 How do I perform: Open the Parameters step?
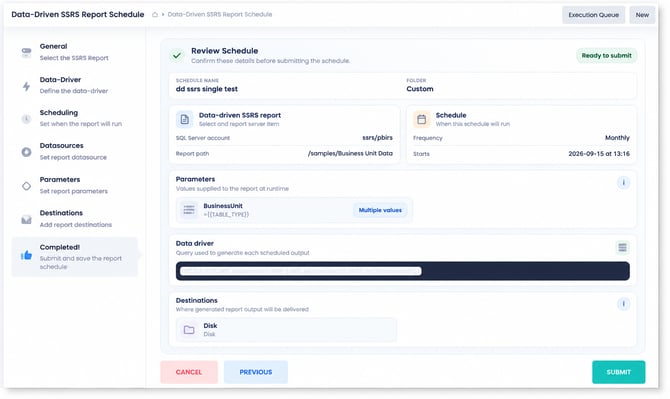(75, 185)
